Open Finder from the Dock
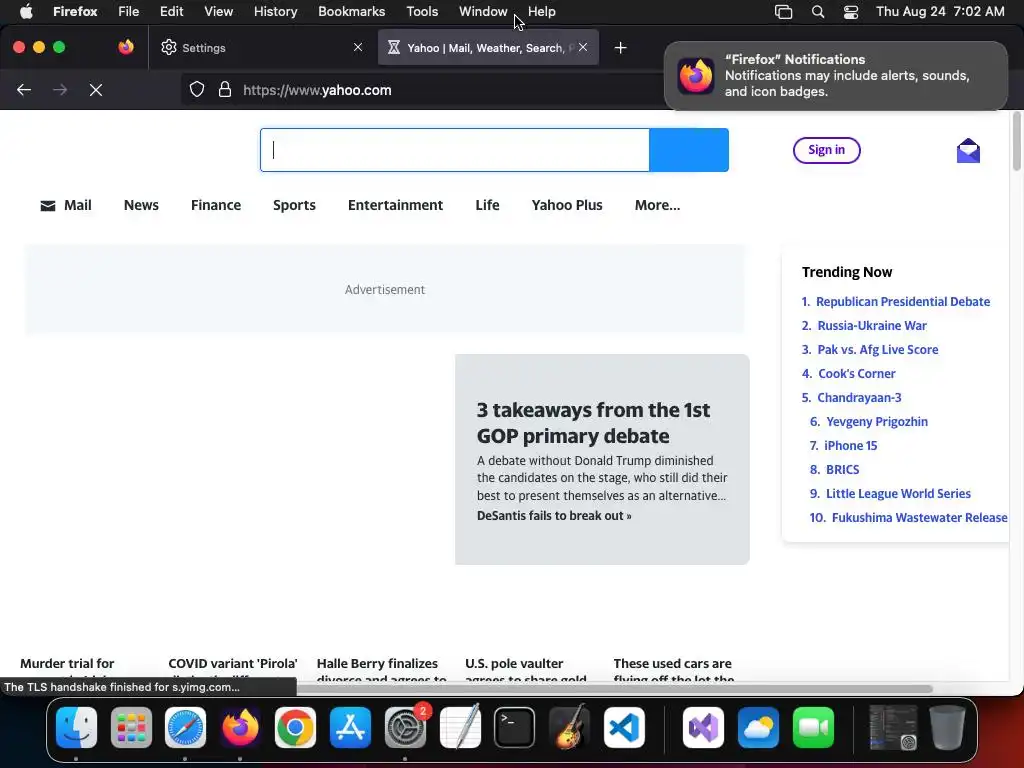This screenshot has width=1024, height=768. pyautogui.click(x=76, y=728)
